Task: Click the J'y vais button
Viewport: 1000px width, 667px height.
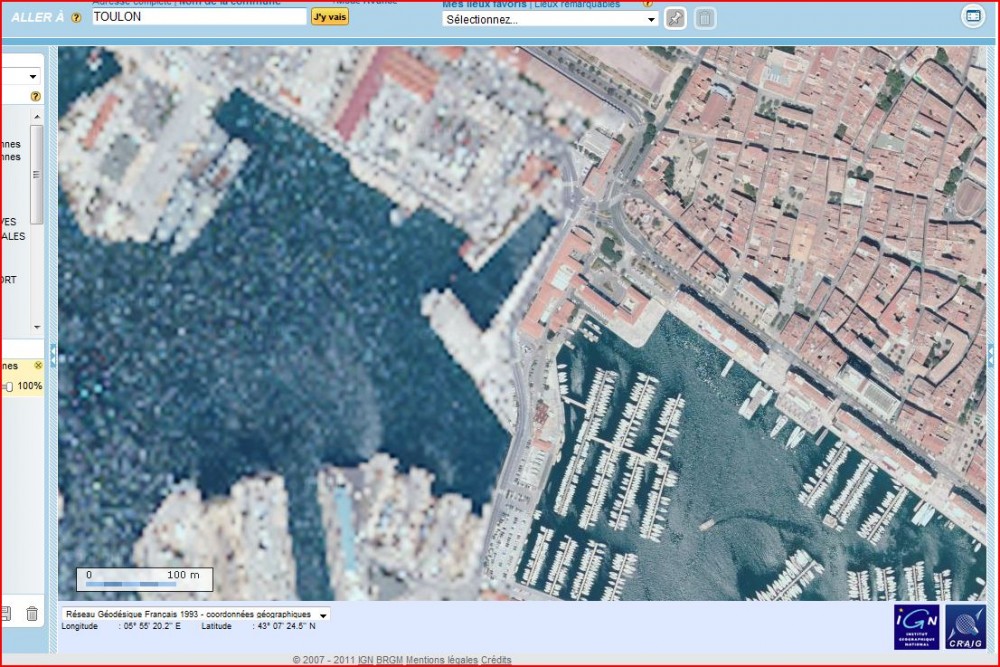Action: 330,17
